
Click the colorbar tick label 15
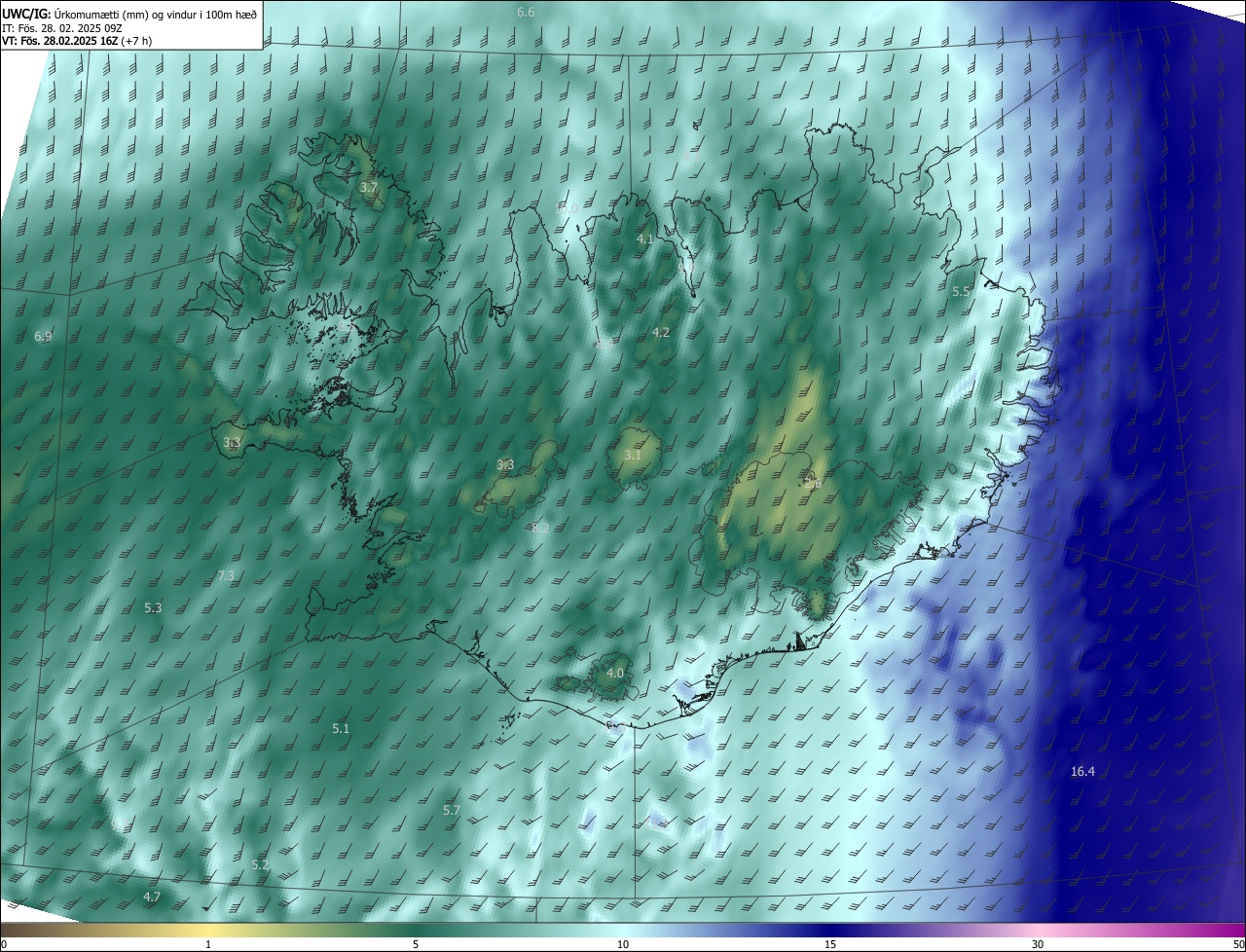coord(830,945)
